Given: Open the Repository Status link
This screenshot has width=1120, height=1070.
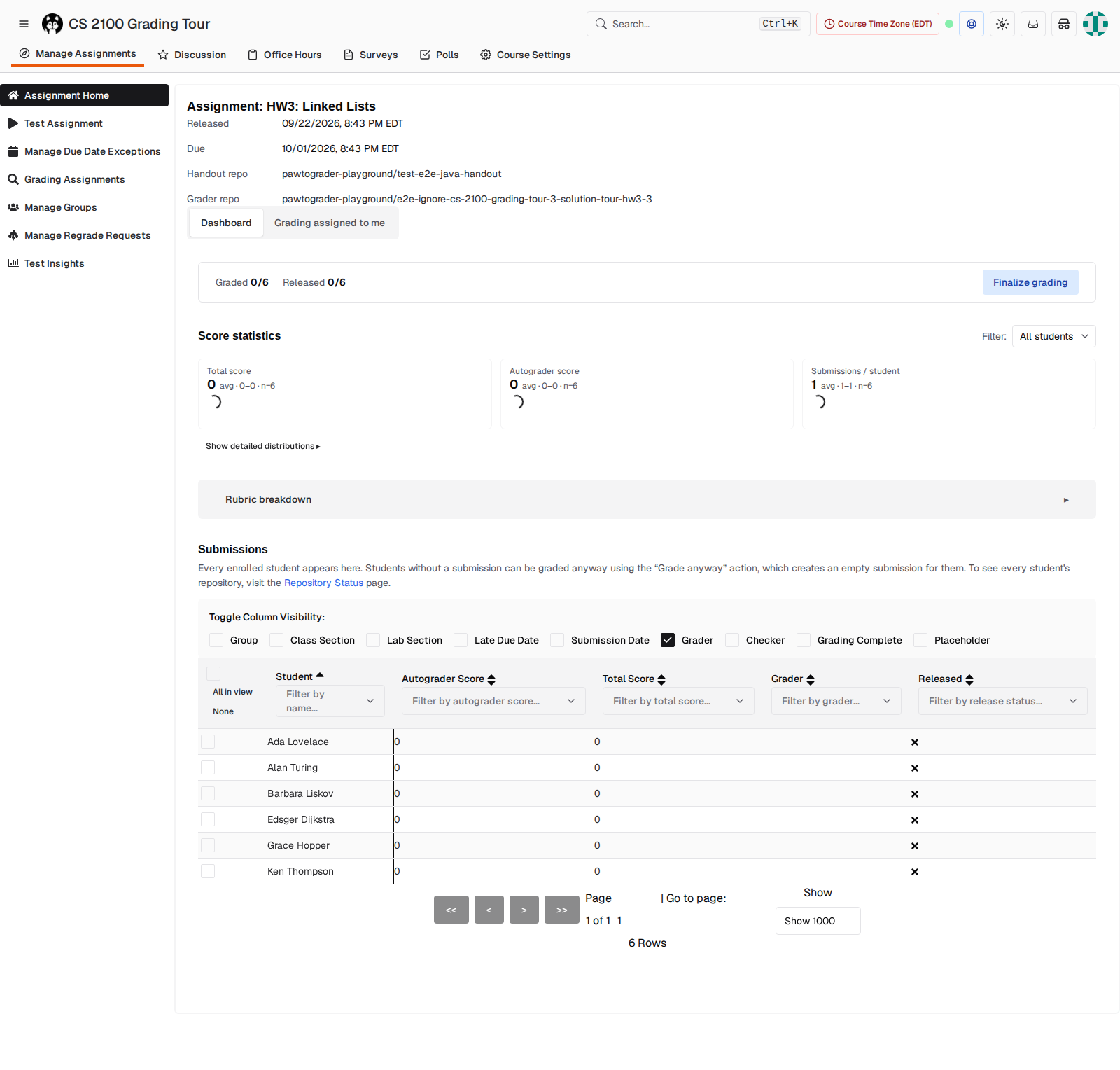Looking at the screenshot, I should pos(323,583).
